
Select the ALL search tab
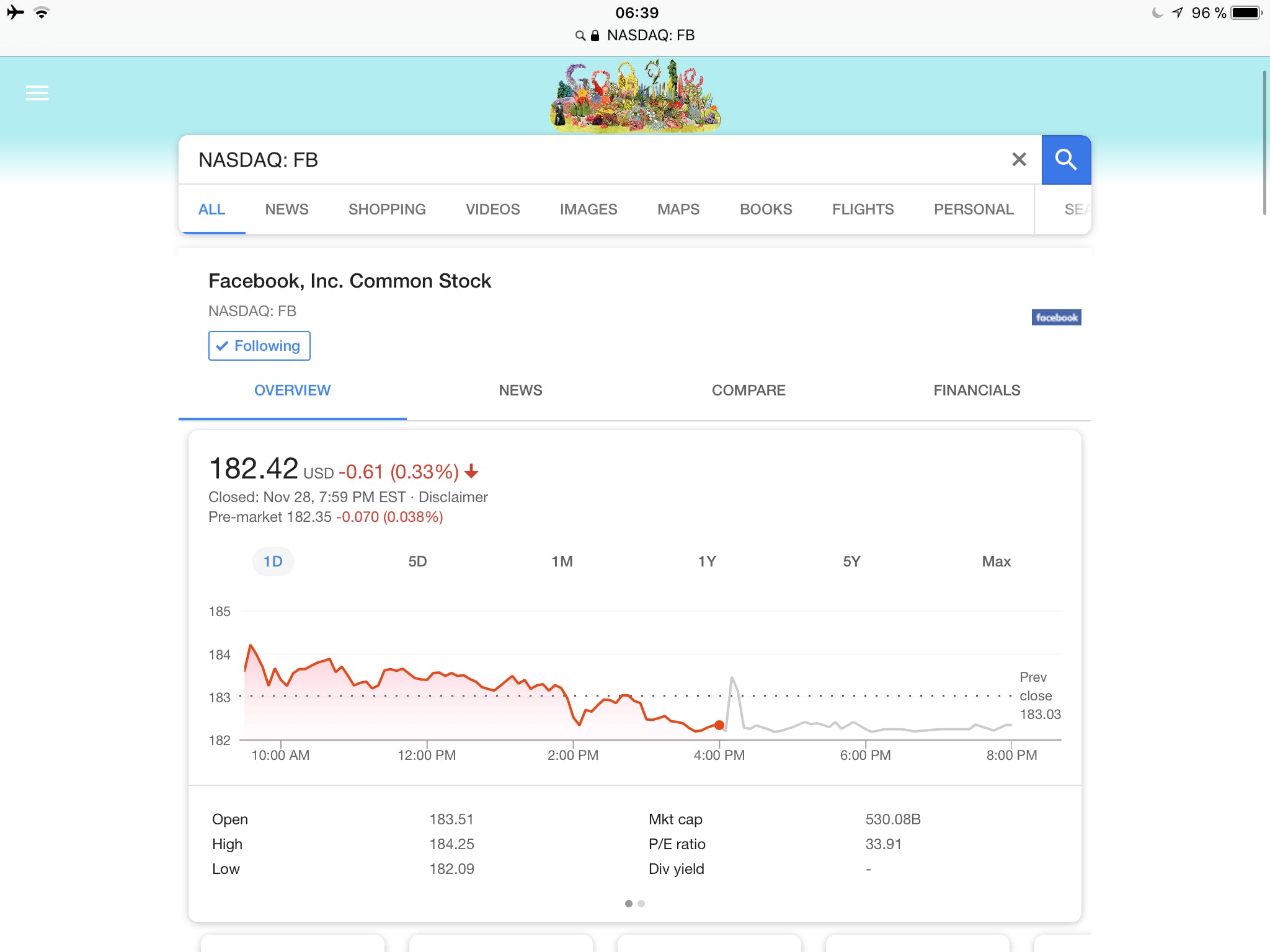[211, 209]
